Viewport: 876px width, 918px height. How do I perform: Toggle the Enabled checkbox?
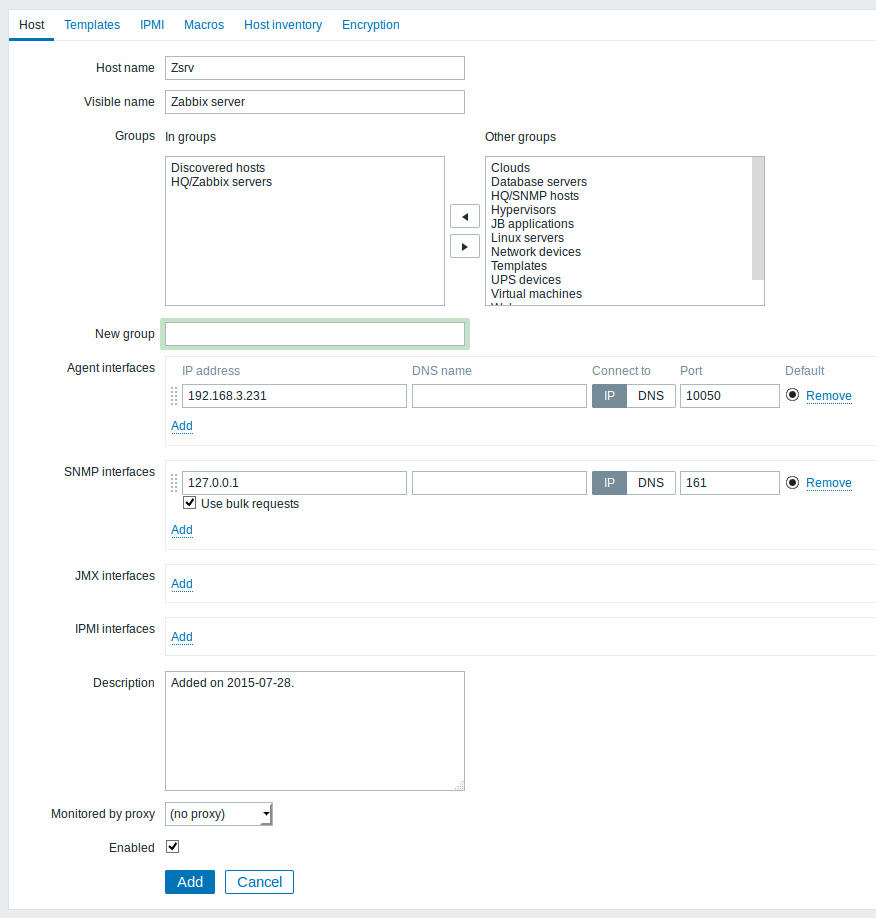(172, 847)
